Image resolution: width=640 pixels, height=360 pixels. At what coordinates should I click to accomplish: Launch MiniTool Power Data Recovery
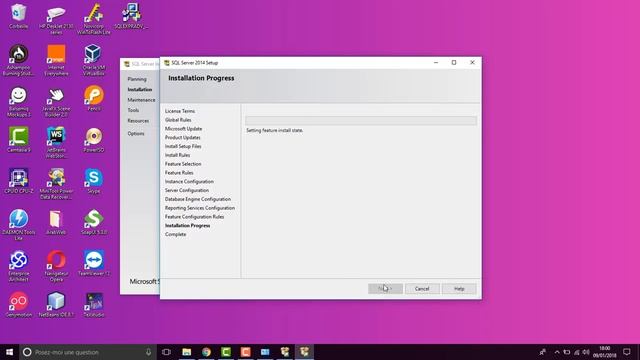click(56, 184)
